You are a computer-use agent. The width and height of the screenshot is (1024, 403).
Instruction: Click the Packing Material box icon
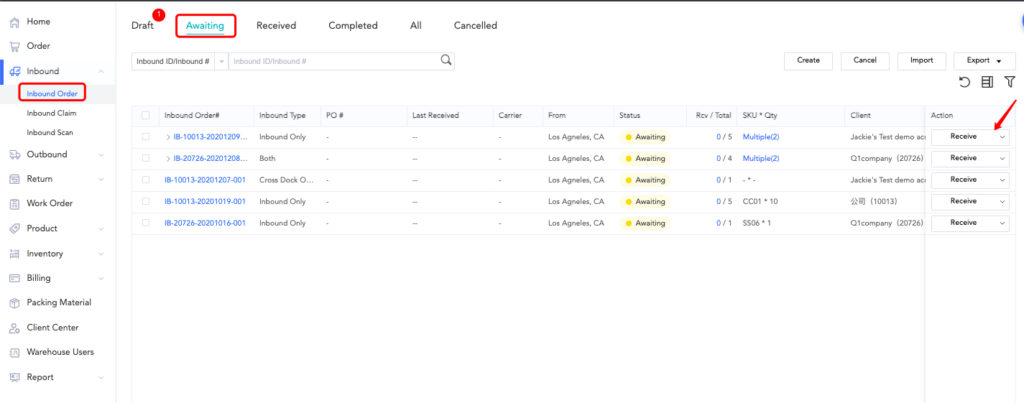click(14, 303)
